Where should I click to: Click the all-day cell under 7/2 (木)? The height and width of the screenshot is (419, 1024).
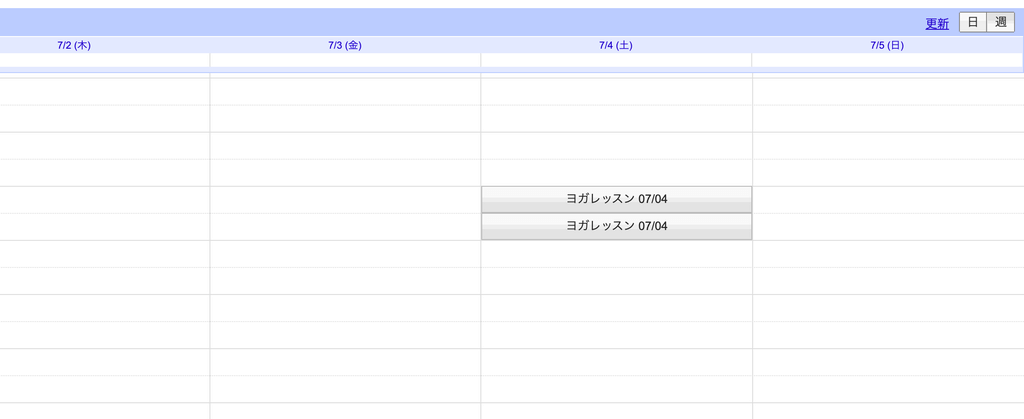104,60
